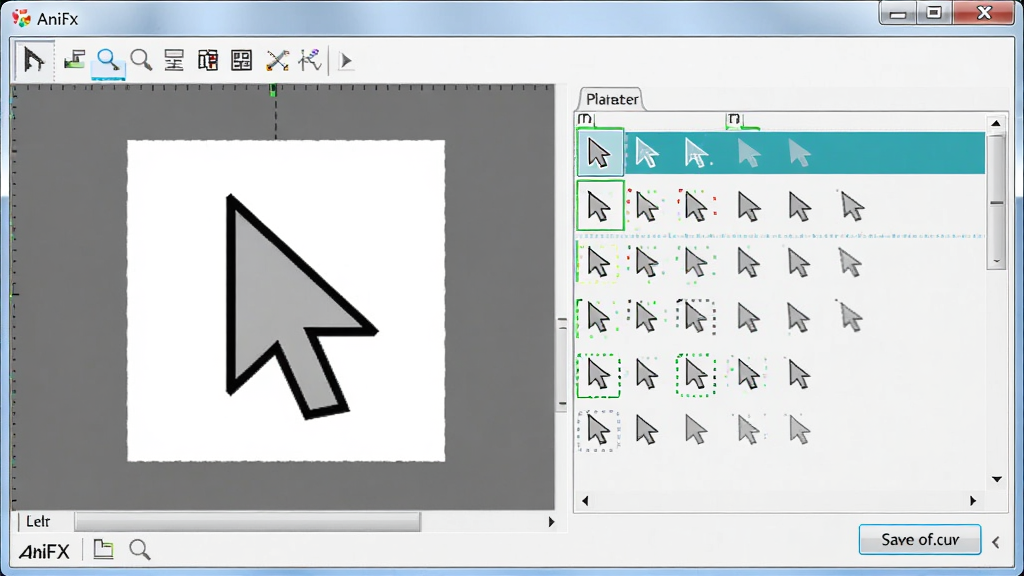This screenshot has height=576, width=1024.
Task: Select the first cursor frame in the bottom row
Action: [x=598, y=431]
